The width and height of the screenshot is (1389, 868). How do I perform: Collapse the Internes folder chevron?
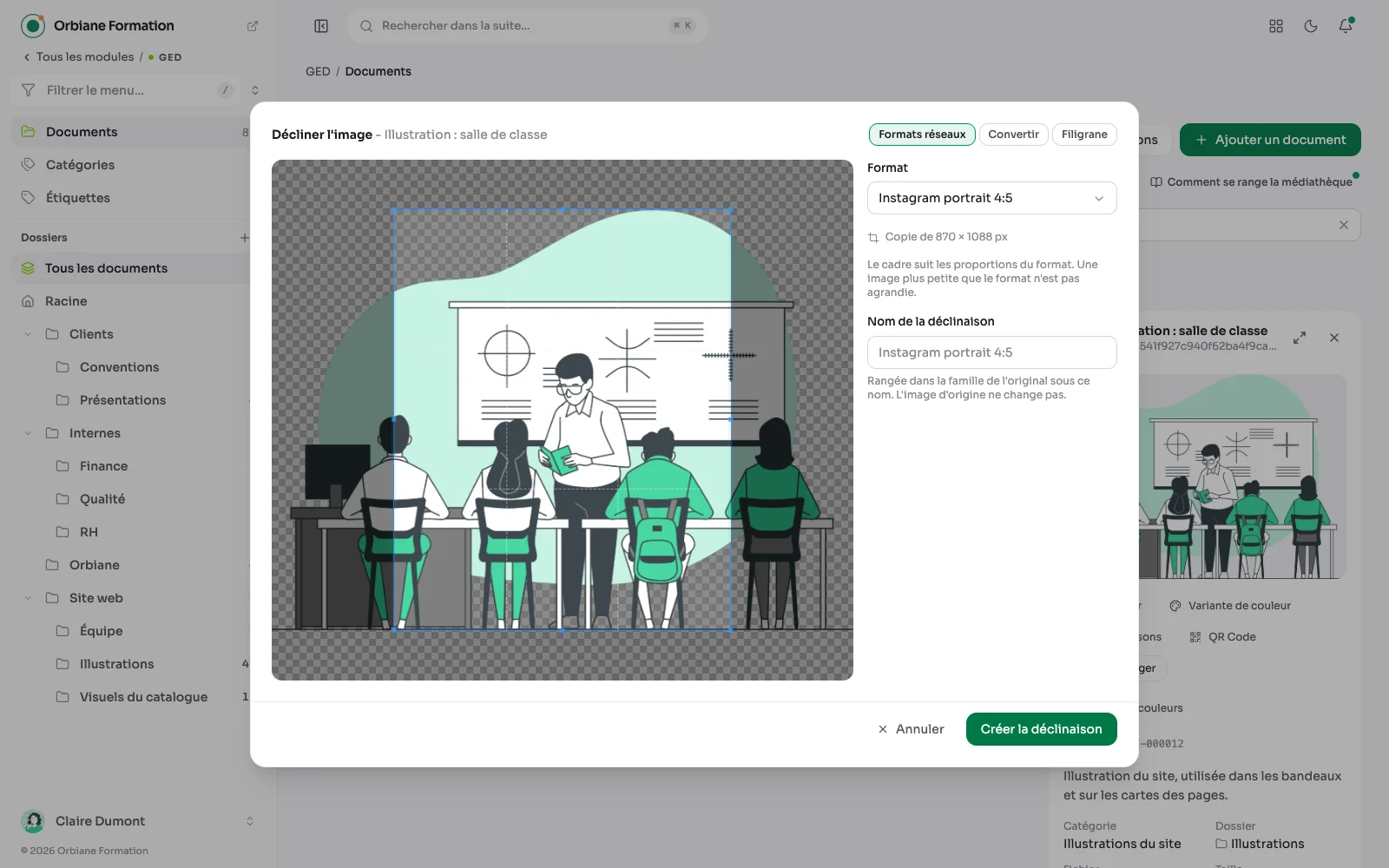point(28,433)
